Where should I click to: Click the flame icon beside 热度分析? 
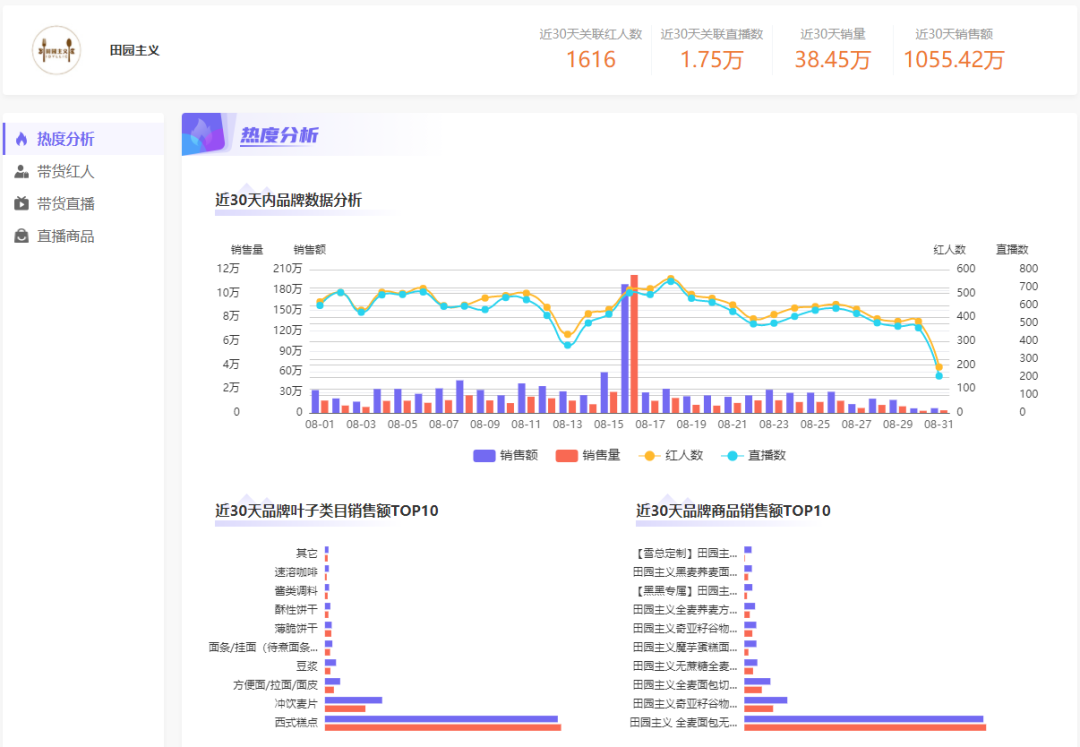click(22, 139)
